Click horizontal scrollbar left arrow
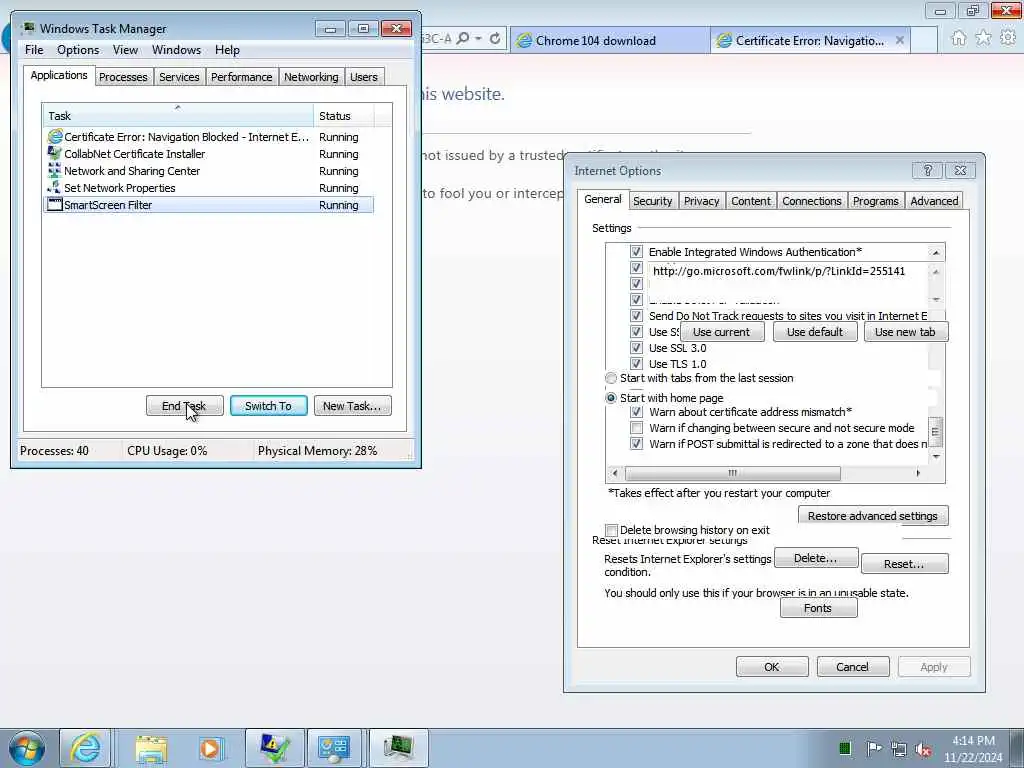 click(x=615, y=473)
